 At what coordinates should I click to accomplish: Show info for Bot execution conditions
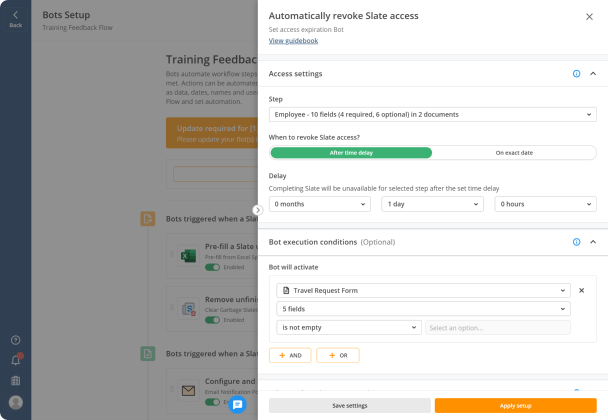tap(577, 242)
